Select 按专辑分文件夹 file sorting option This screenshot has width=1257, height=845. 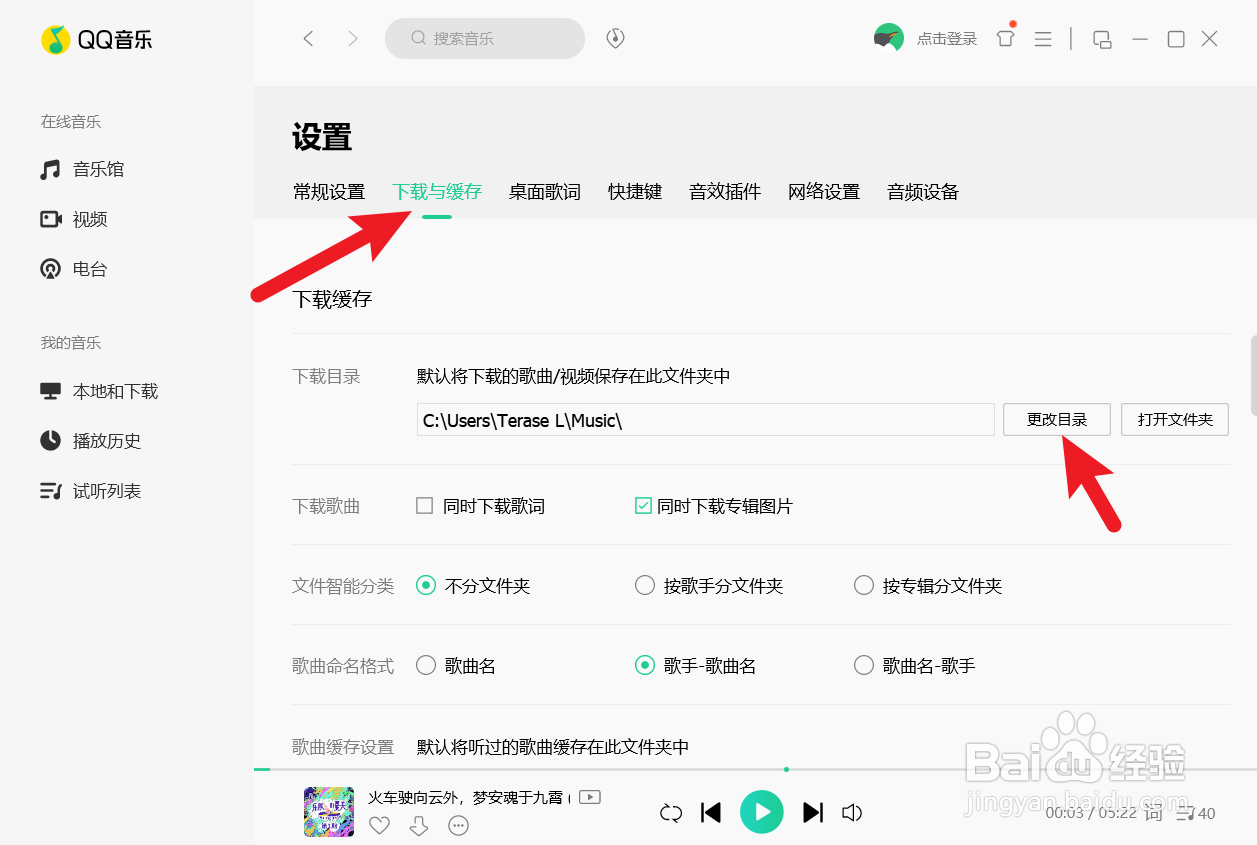[863, 585]
